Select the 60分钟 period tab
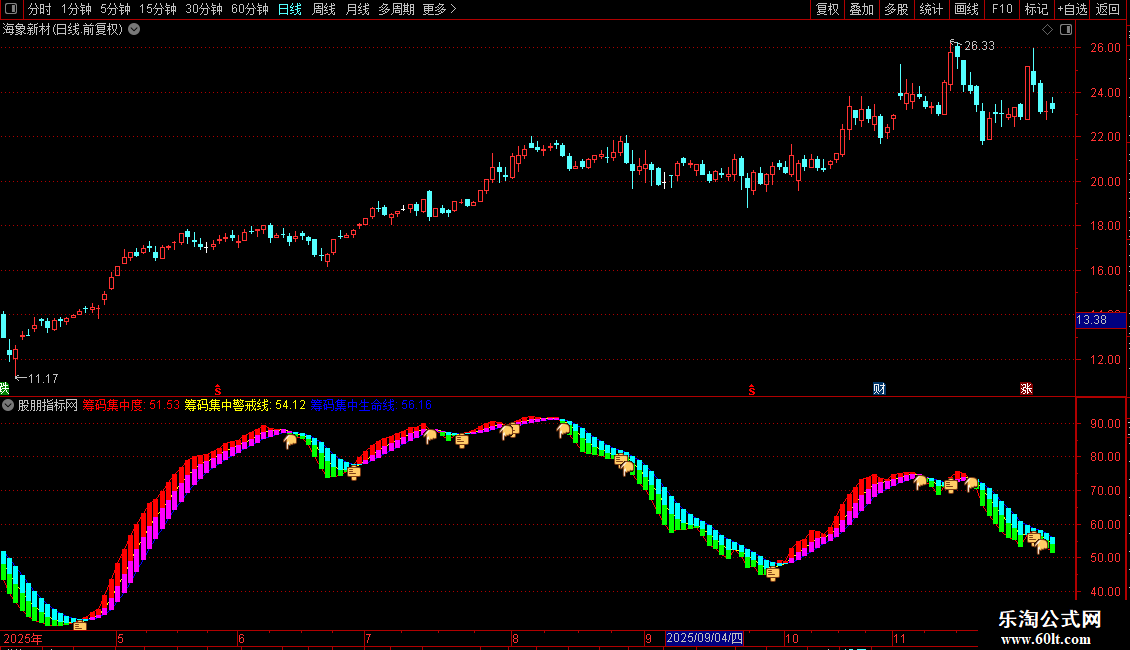The height and width of the screenshot is (650, 1130). pos(250,9)
